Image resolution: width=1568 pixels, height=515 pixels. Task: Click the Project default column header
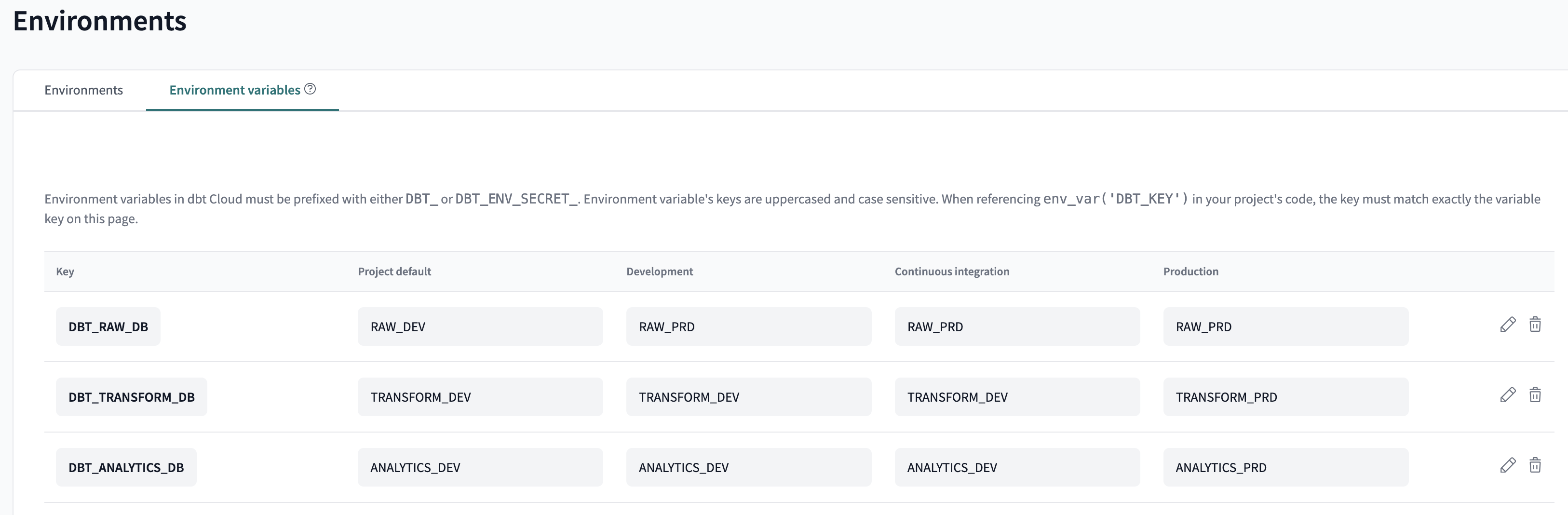pos(394,271)
